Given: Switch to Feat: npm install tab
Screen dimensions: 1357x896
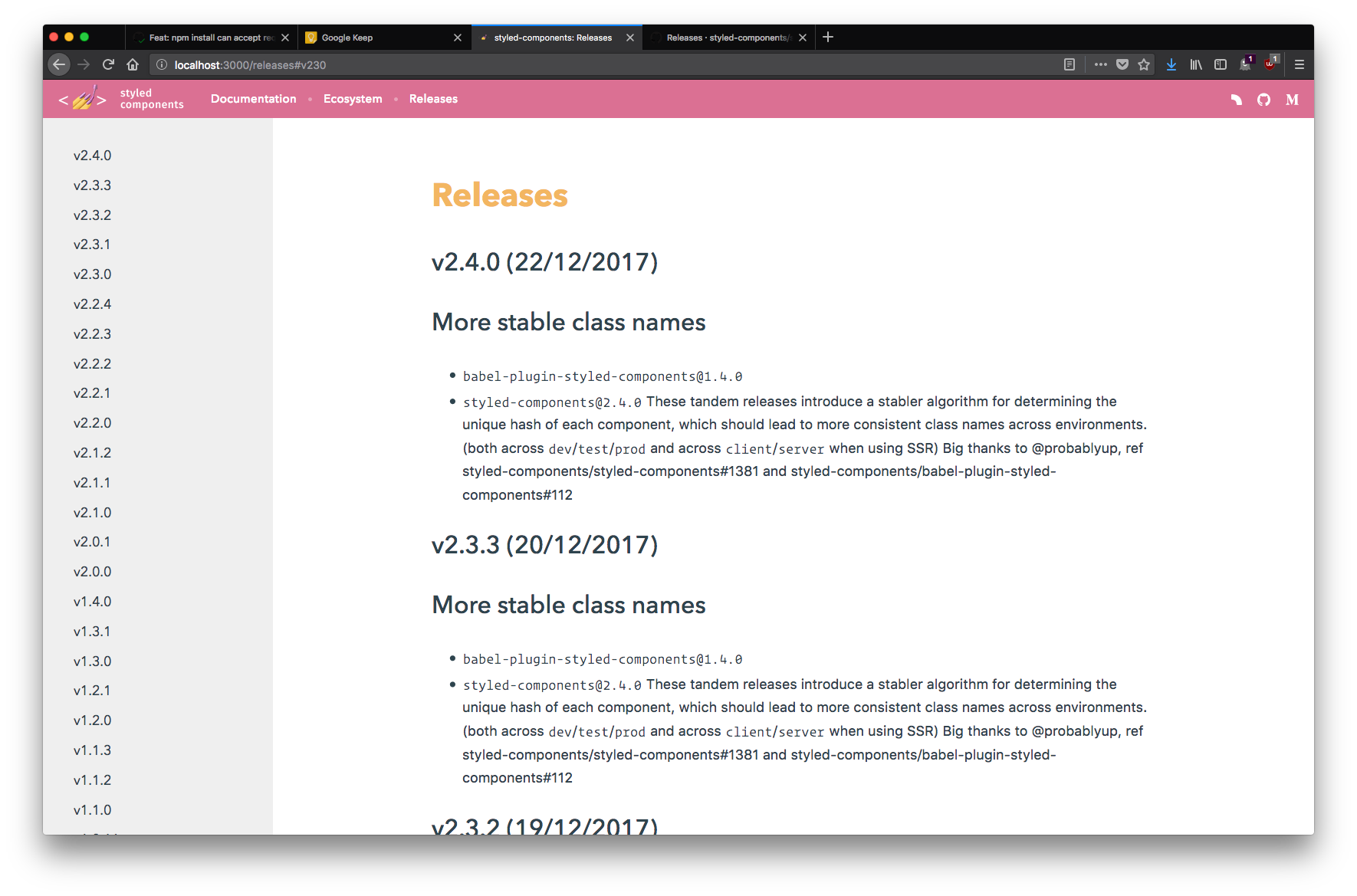Looking at the screenshot, I should pos(211,38).
